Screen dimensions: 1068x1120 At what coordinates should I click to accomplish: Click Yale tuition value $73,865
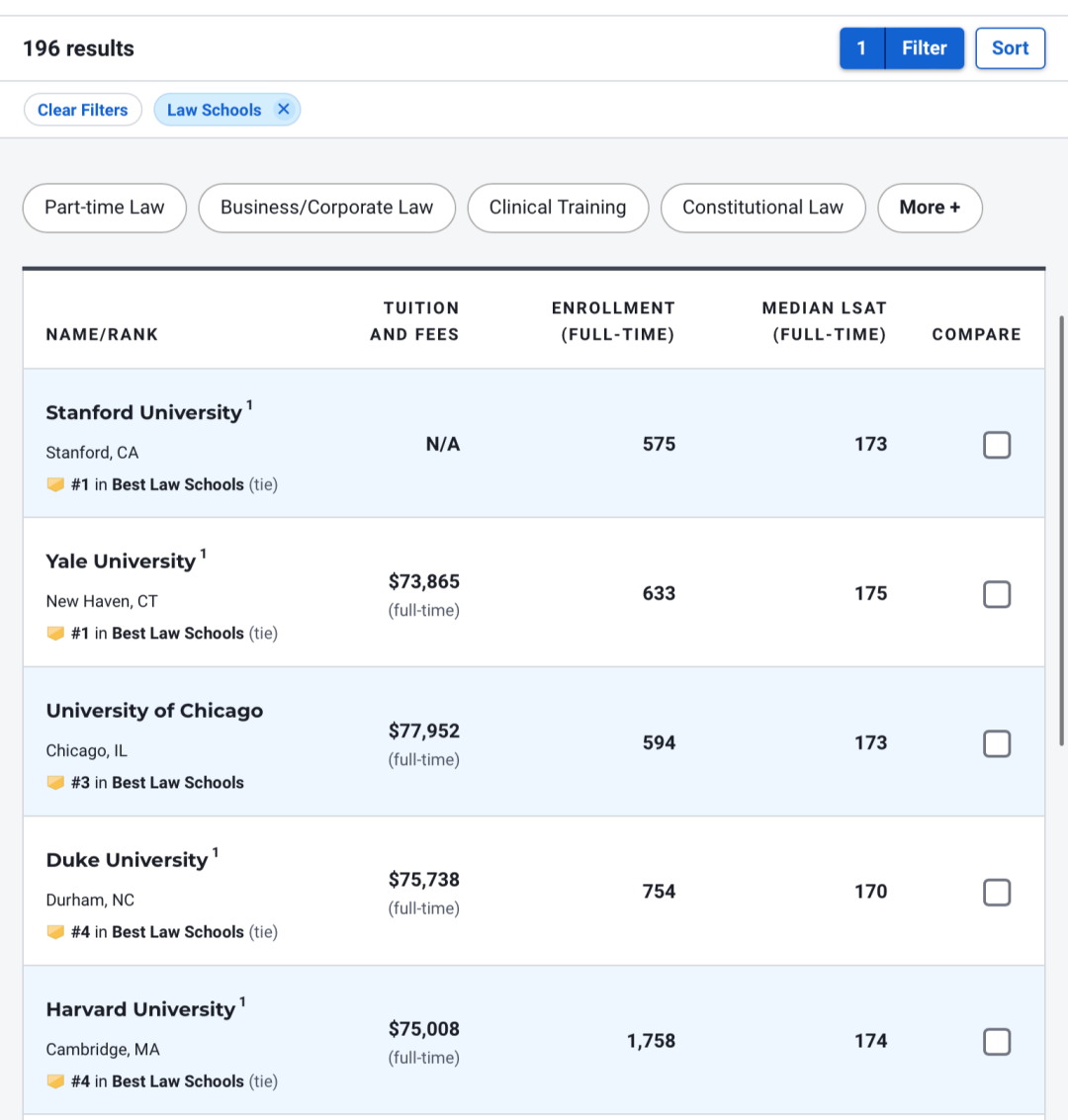423,581
